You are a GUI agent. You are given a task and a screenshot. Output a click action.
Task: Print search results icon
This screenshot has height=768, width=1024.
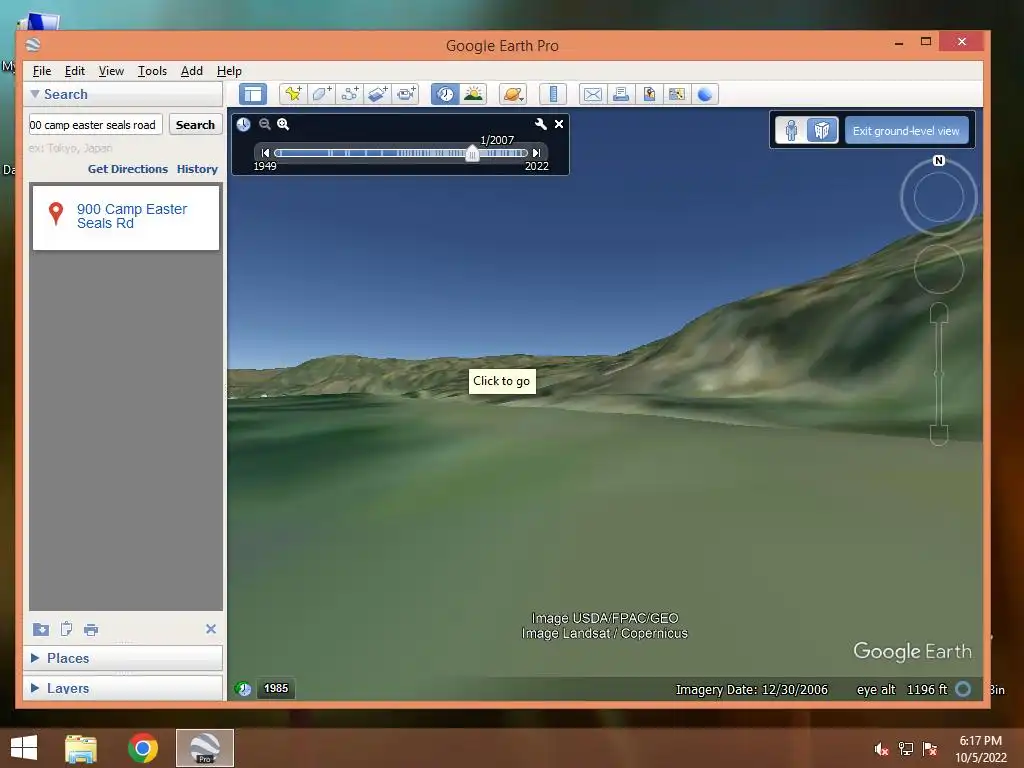[x=91, y=630]
